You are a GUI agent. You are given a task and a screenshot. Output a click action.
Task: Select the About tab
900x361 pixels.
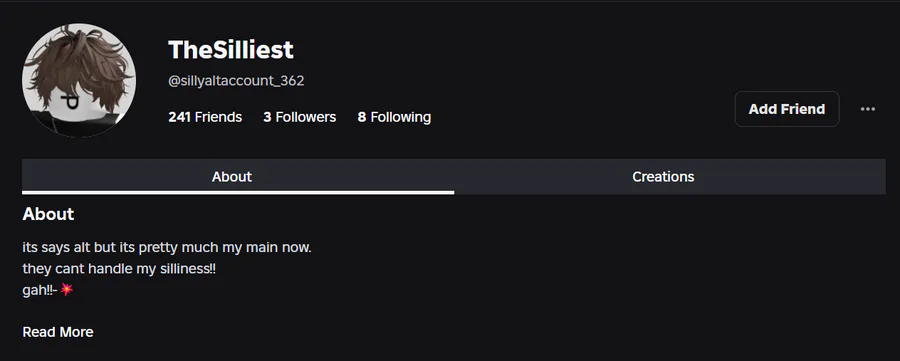click(232, 177)
